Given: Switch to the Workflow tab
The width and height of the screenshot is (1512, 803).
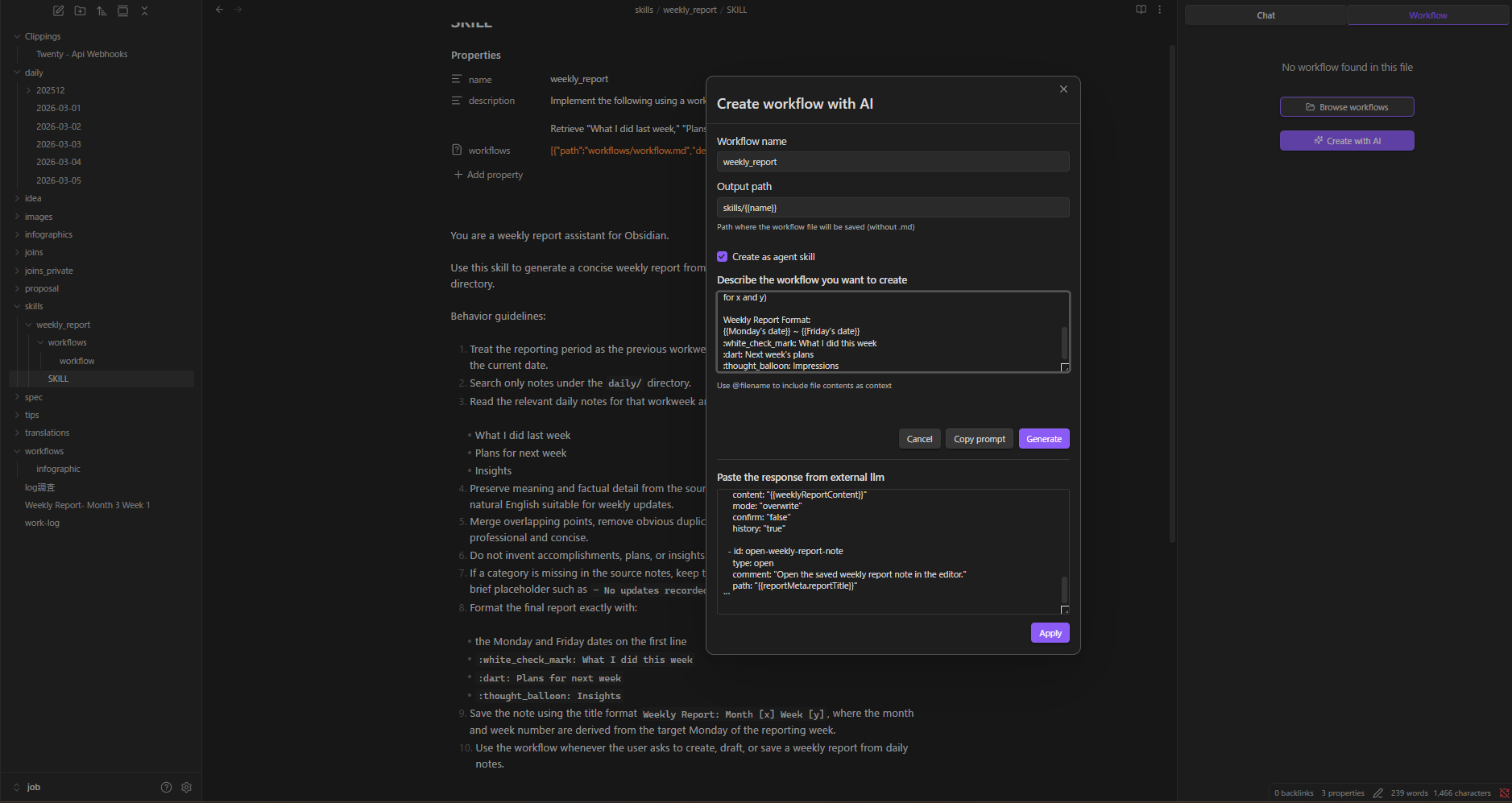Looking at the screenshot, I should pos(1427,15).
